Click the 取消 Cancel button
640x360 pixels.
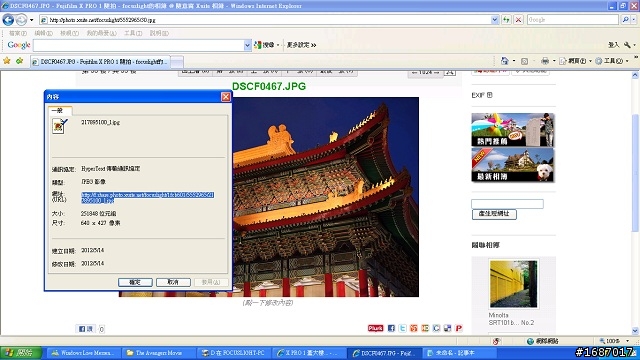point(173,282)
